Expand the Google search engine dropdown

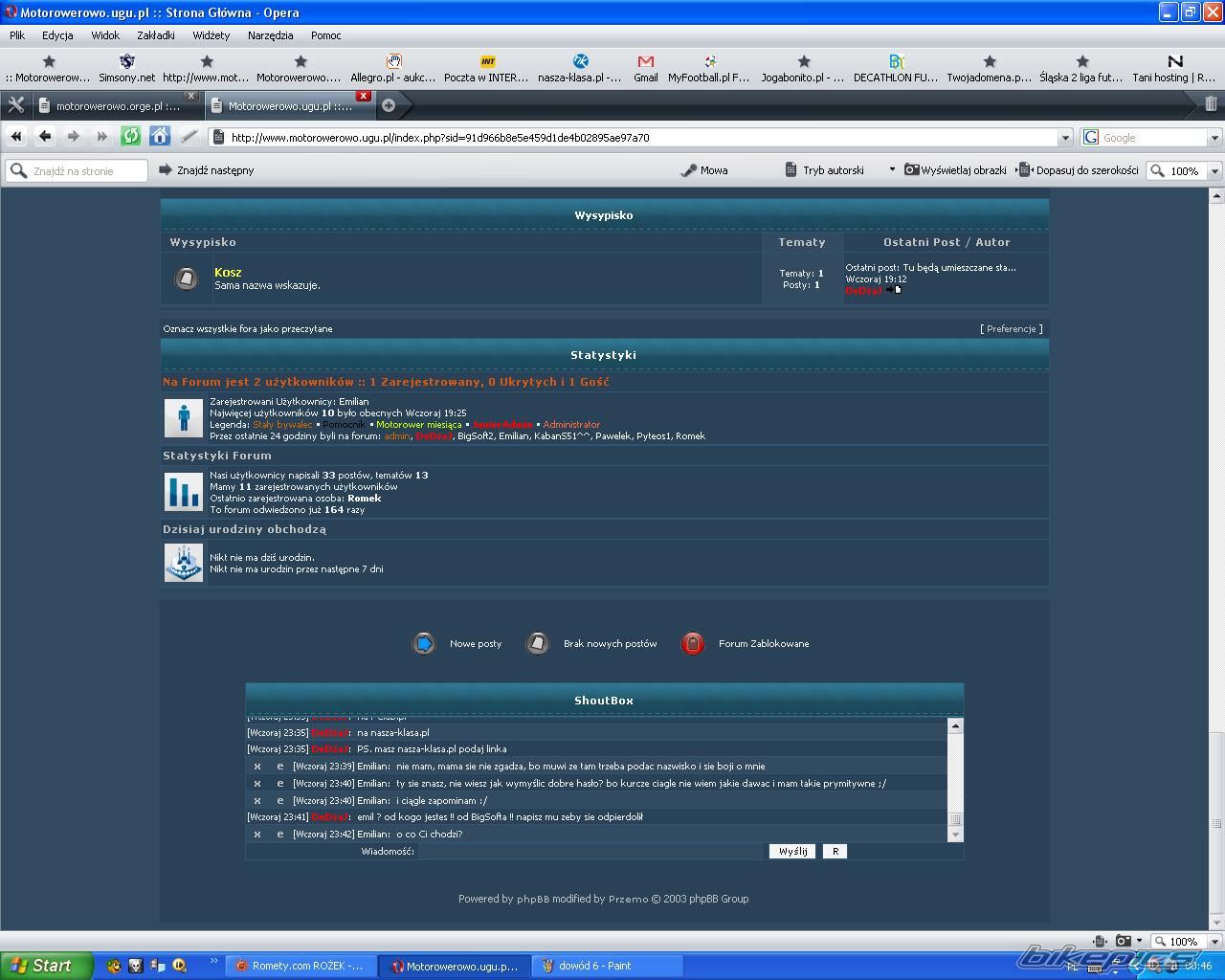click(1214, 138)
